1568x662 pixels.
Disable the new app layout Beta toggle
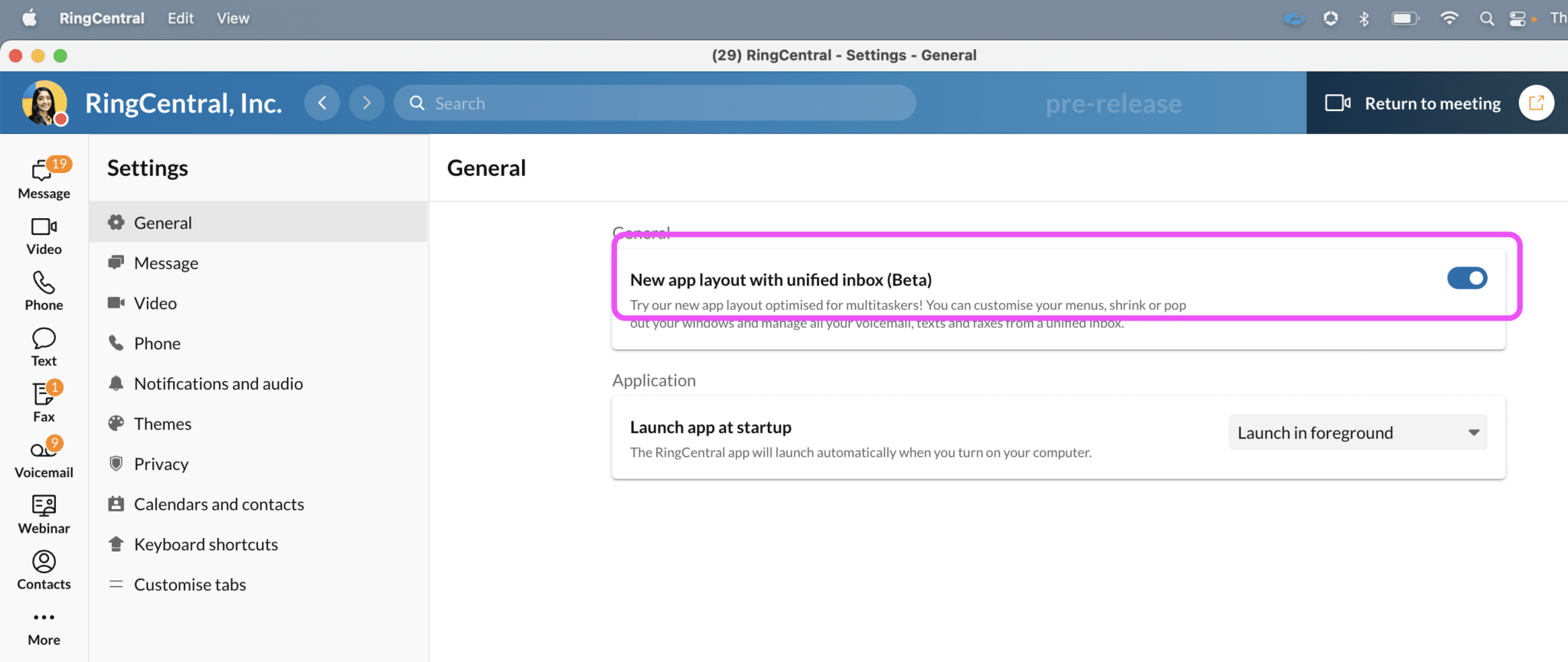point(1466,278)
